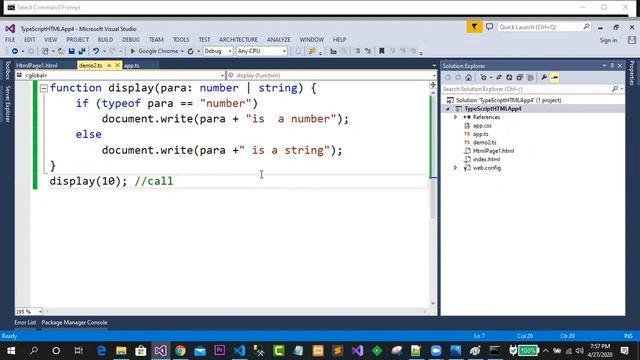
Task: Open the WINDOW menu
Action: (x=311, y=40)
